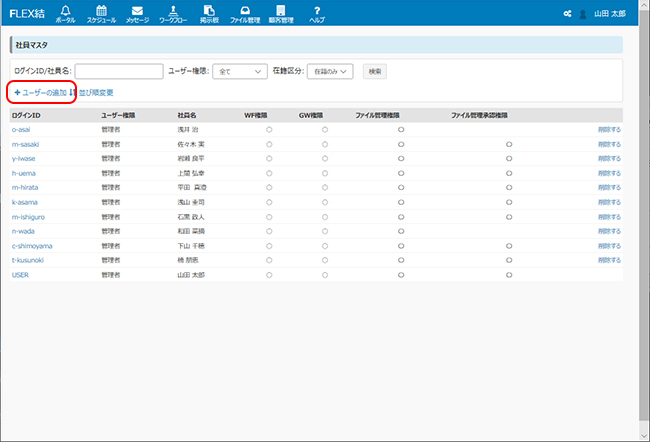Screen dimensions: 650x442
Task: Click 削除する in the c-shimoyama row
Action: click(x=609, y=246)
